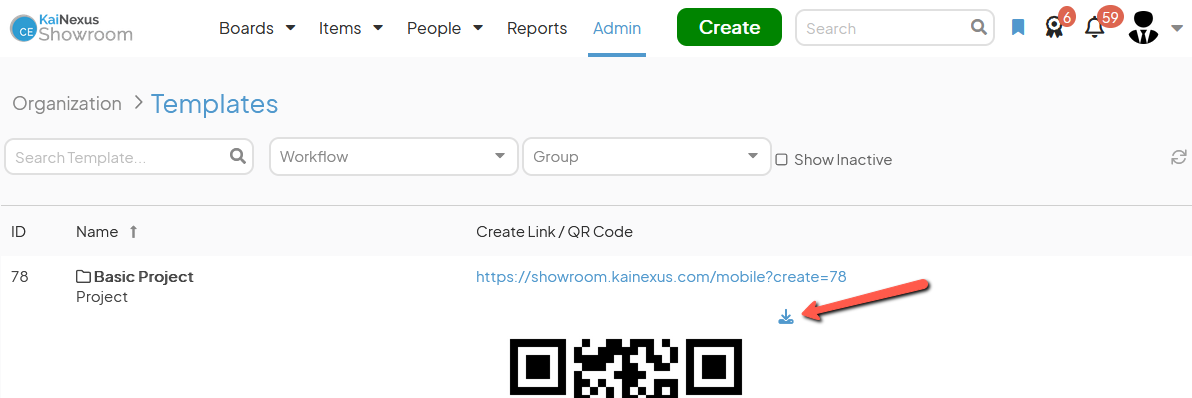Open the user profile avatar menu
This screenshot has width=1192, height=398.
coord(1143,27)
